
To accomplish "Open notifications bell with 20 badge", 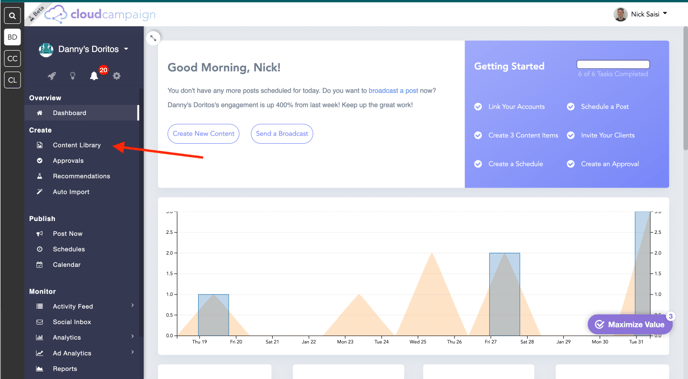I will coord(94,76).
